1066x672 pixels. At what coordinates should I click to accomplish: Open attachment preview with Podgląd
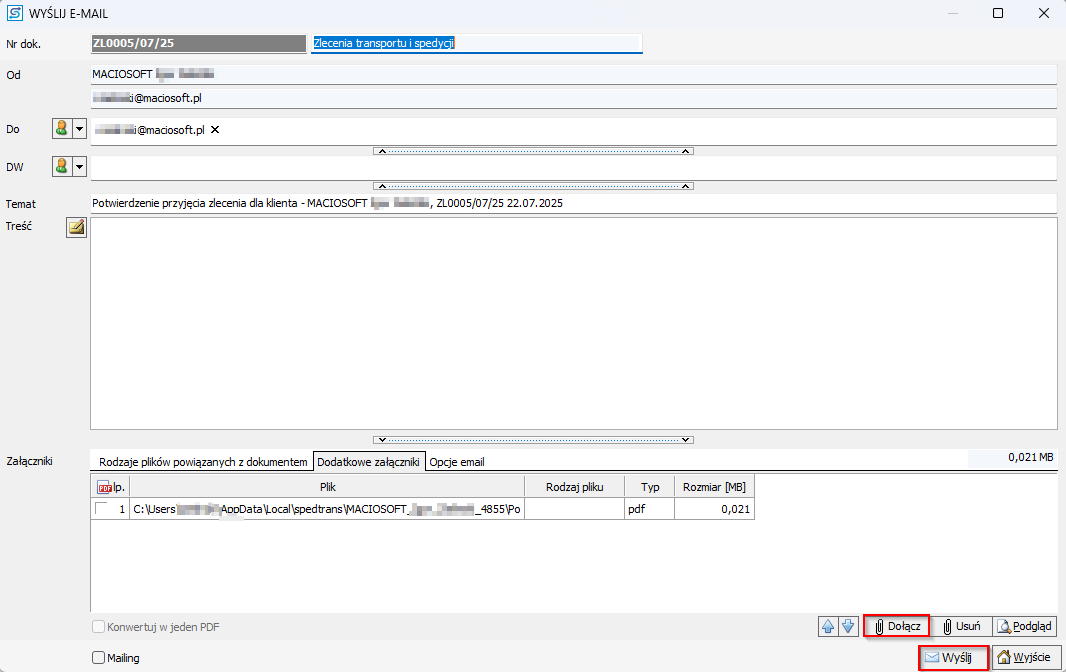[x=1024, y=626]
